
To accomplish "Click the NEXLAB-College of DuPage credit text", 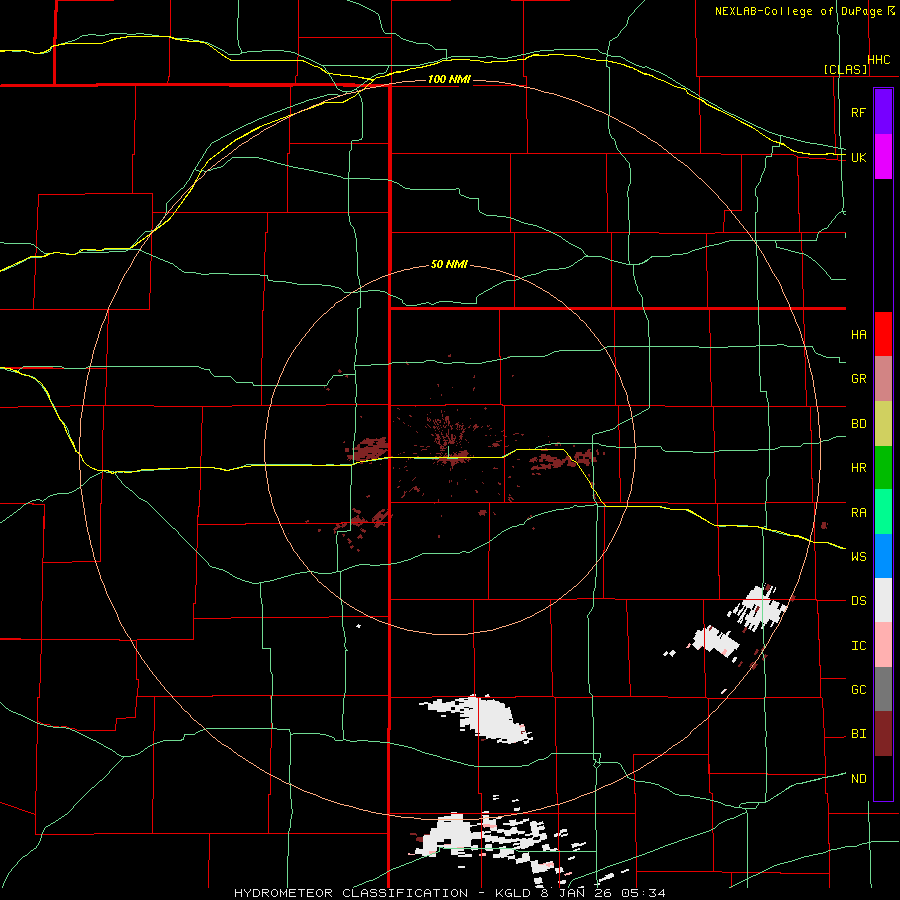I will 798,11.
